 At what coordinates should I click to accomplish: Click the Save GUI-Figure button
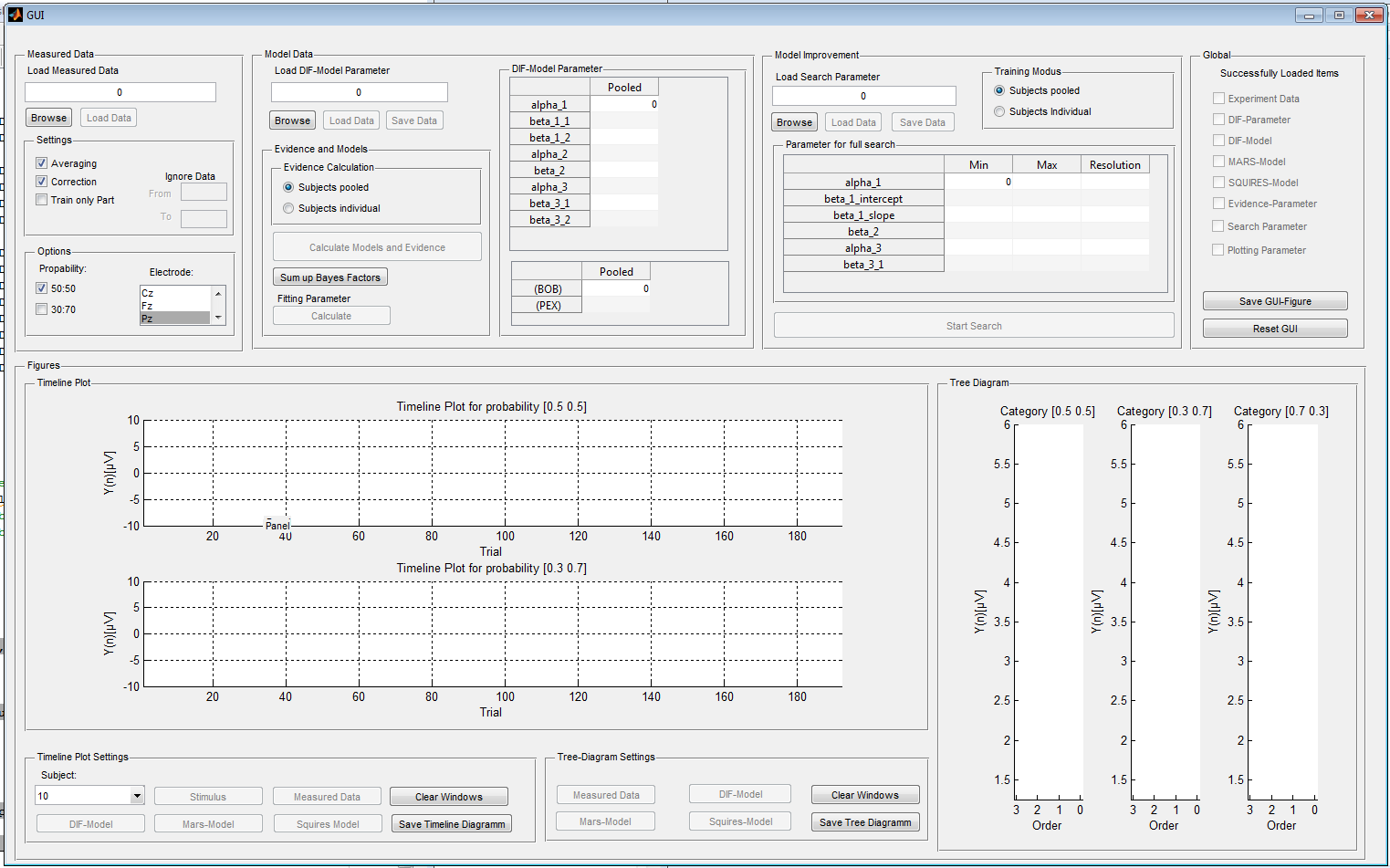point(1274,301)
